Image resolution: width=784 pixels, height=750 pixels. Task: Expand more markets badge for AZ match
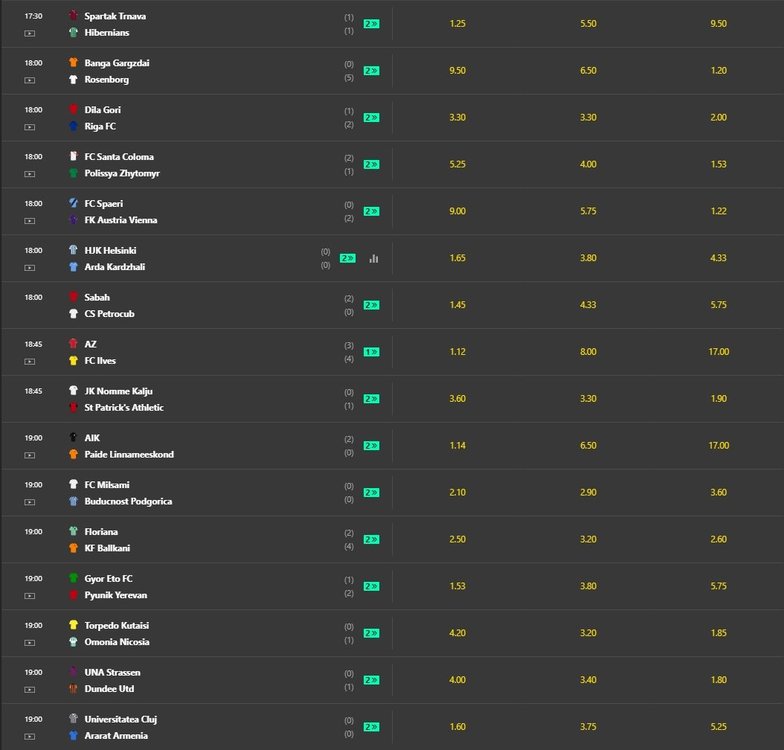pos(372,352)
